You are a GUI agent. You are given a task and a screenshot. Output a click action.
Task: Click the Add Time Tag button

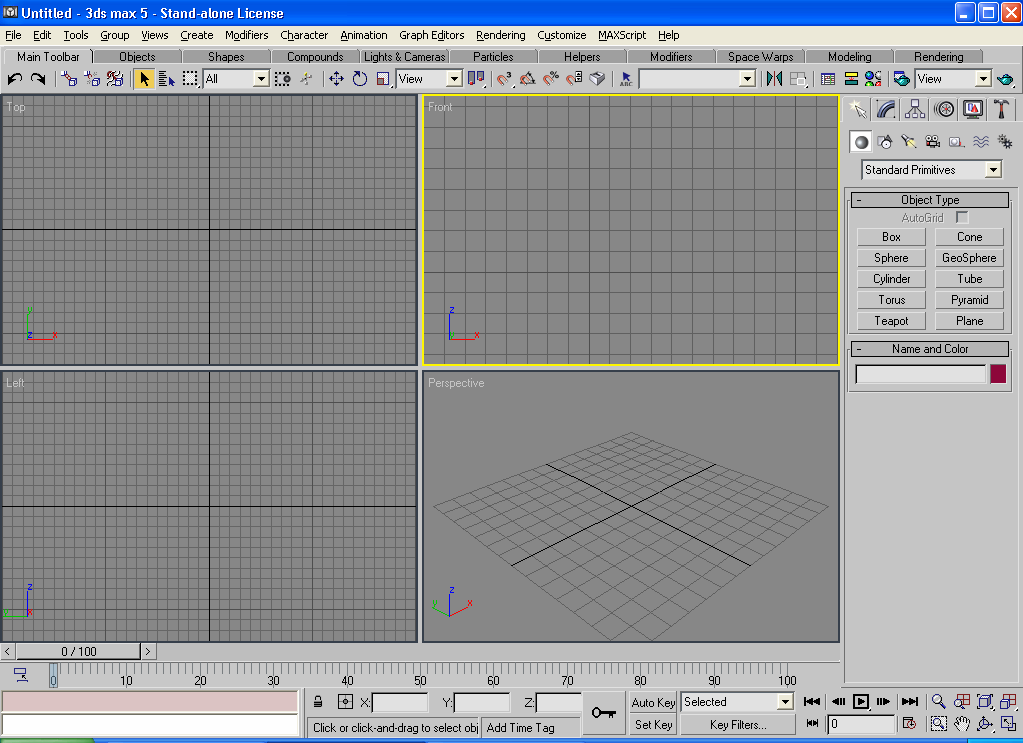pyautogui.click(x=530, y=727)
